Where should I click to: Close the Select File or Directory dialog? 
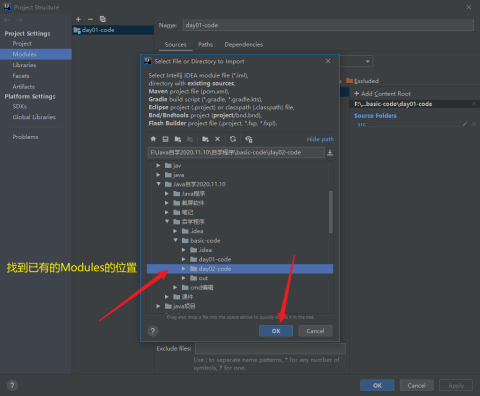point(328,61)
